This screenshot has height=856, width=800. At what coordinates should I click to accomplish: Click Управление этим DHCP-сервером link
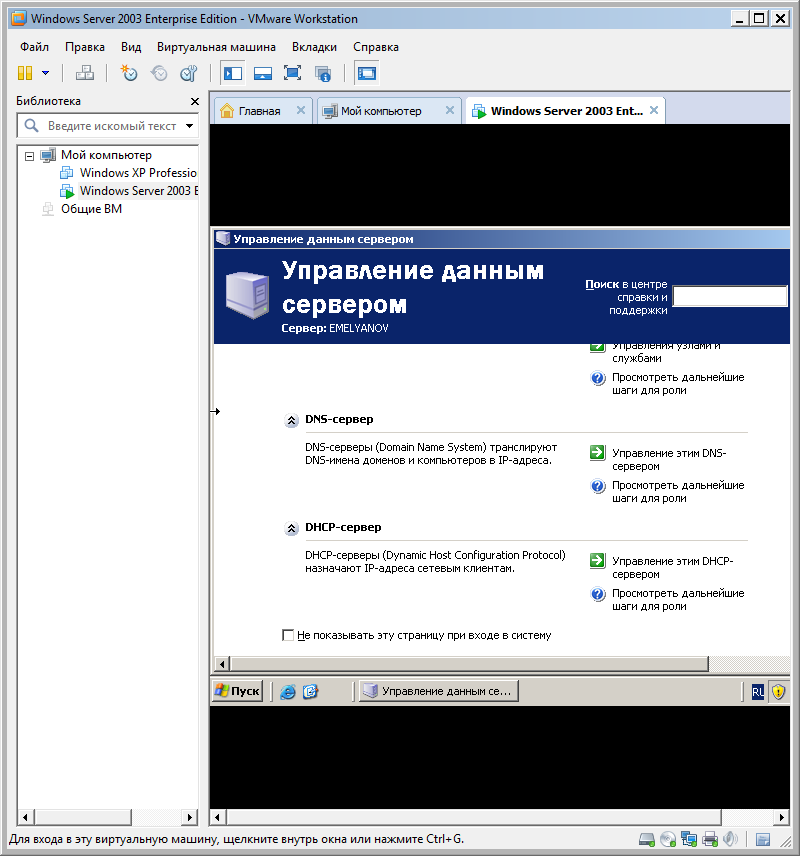tap(672, 568)
